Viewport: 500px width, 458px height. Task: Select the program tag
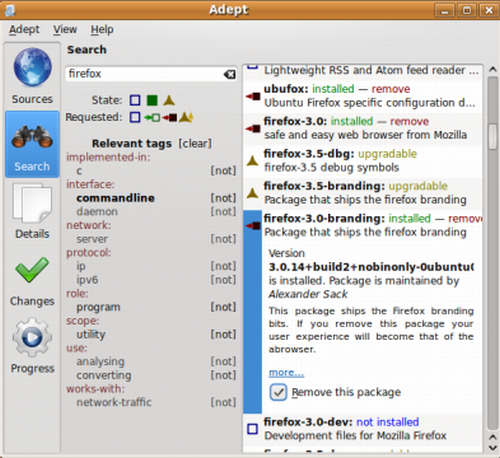click(x=98, y=307)
